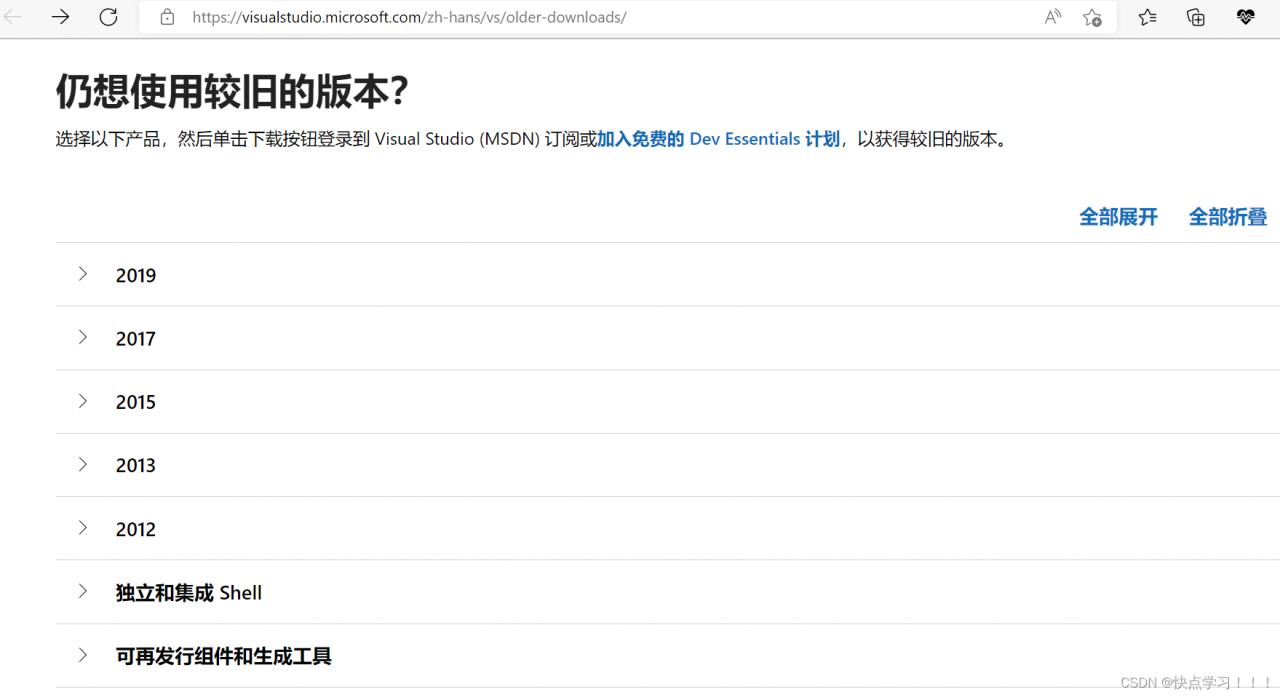Expand the 2017 section chevron
Image resolution: width=1280 pixels, height=697 pixels.
click(83, 337)
